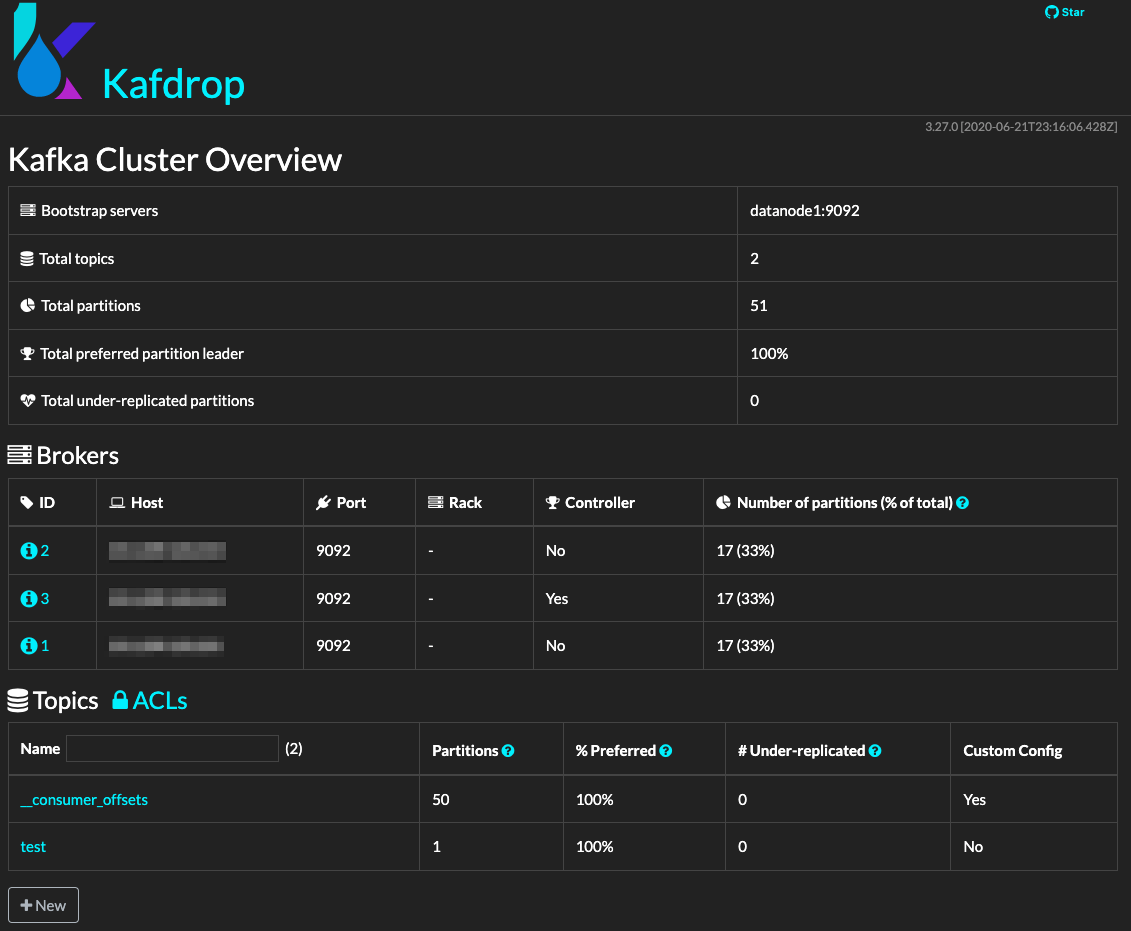1131x931 pixels.
Task: Click the GitHub Star button
Action: tap(1064, 12)
